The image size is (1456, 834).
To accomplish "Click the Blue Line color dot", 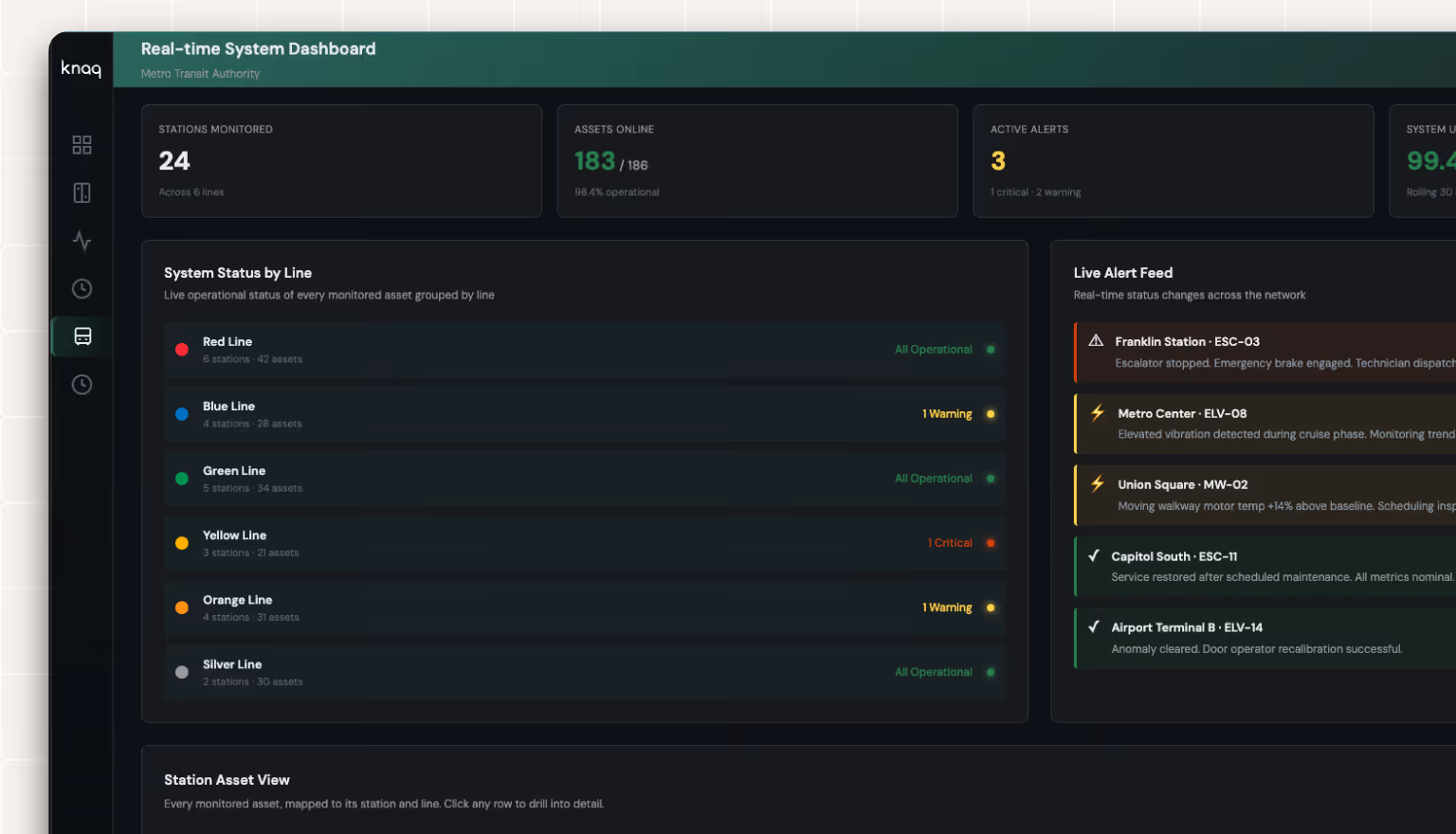I will 182,414.
